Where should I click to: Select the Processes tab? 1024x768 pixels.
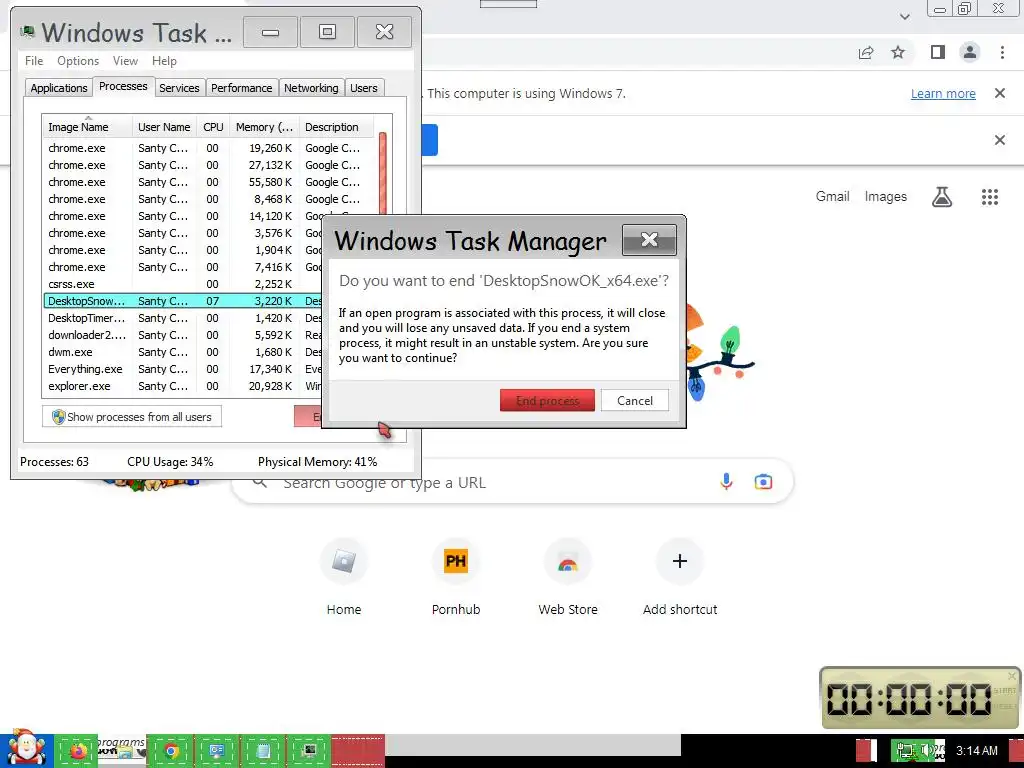click(x=123, y=86)
